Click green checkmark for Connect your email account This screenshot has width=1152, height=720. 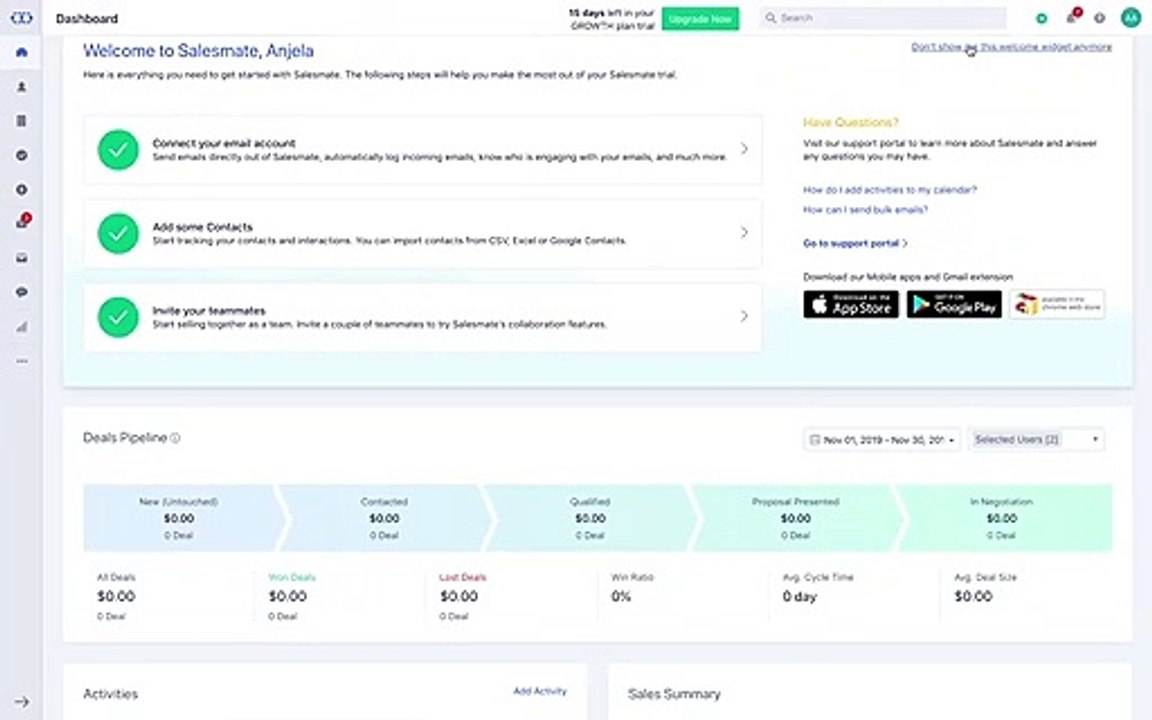(118, 150)
